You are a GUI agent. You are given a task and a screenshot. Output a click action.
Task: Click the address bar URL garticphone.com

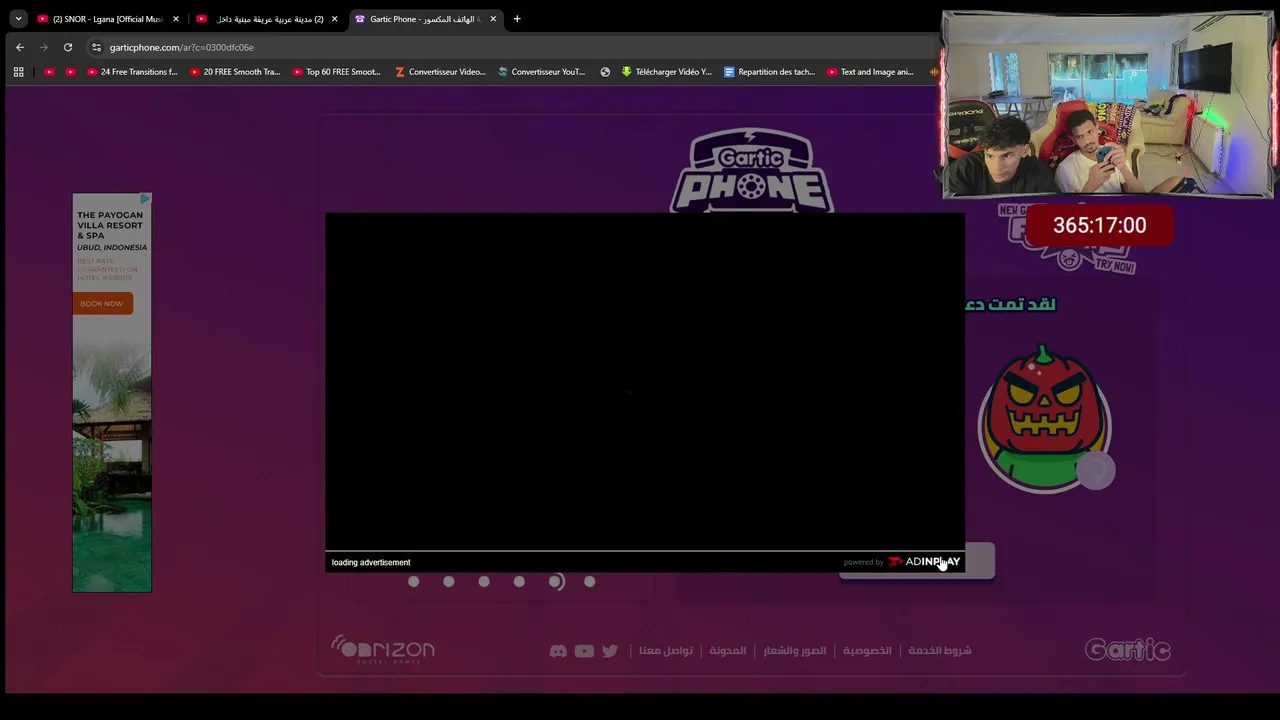182,47
